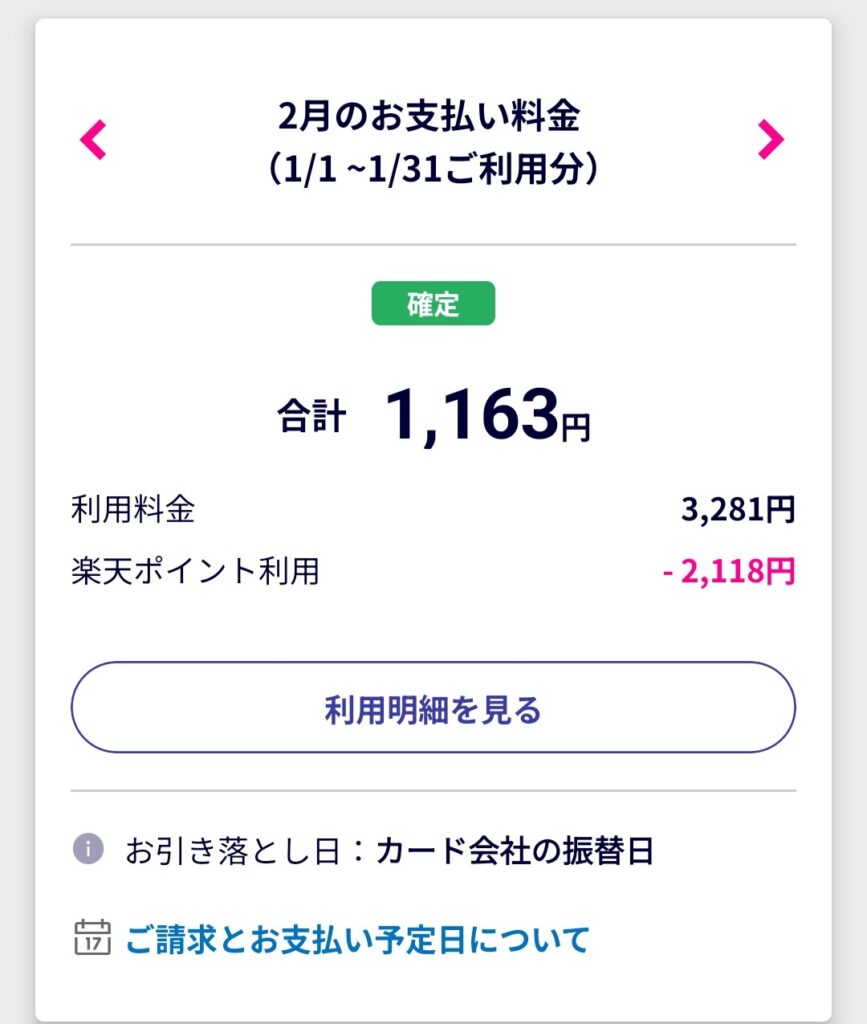
Task: Open 利用明細を見る usage details
Action: pyautogui.click(x=433, y=709)
